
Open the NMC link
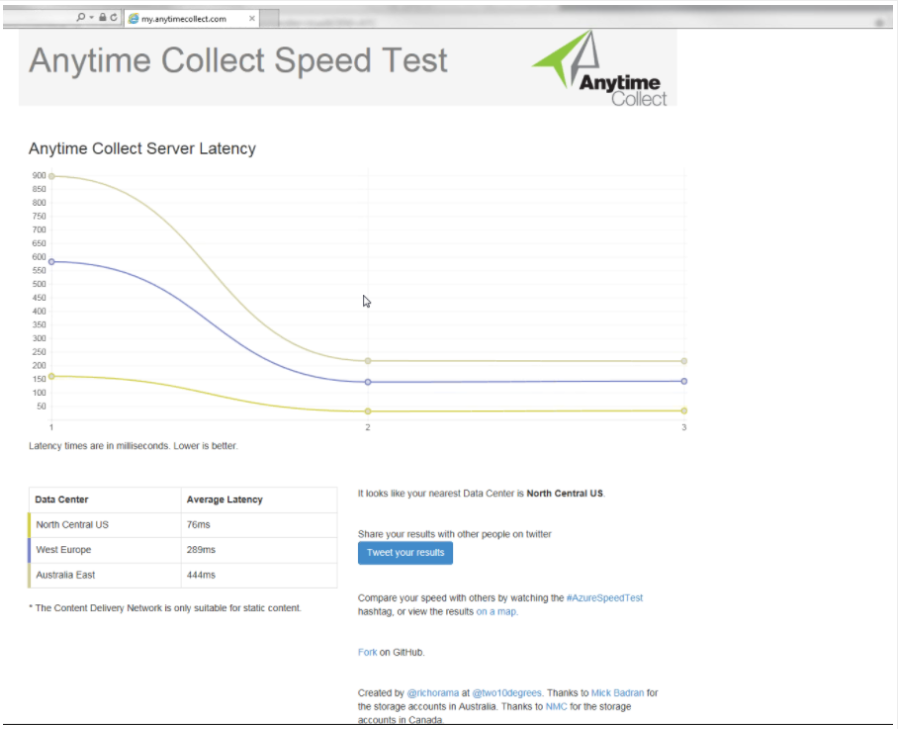click(x=556, y=706)
